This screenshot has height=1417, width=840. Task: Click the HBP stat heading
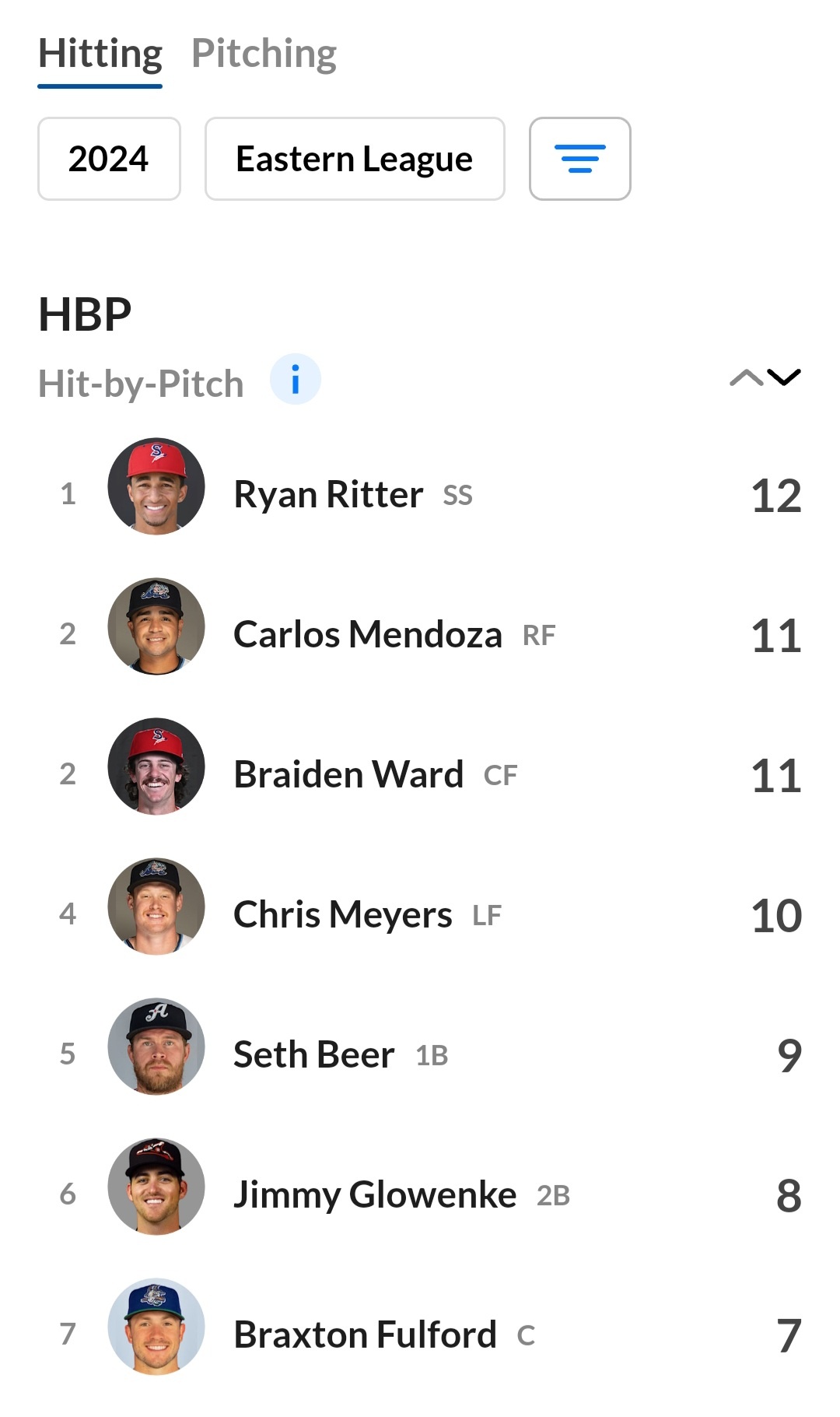[x=85, y=314]
